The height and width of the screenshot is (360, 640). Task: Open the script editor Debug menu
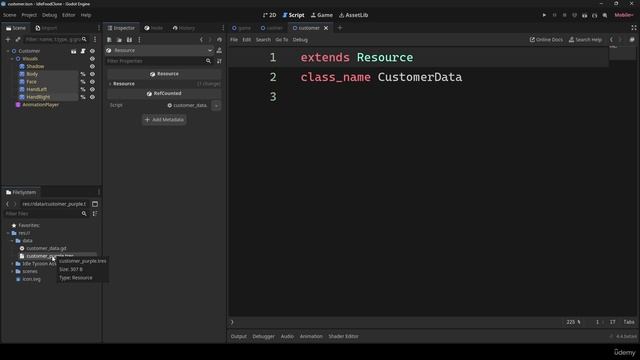tap(300, 40)
